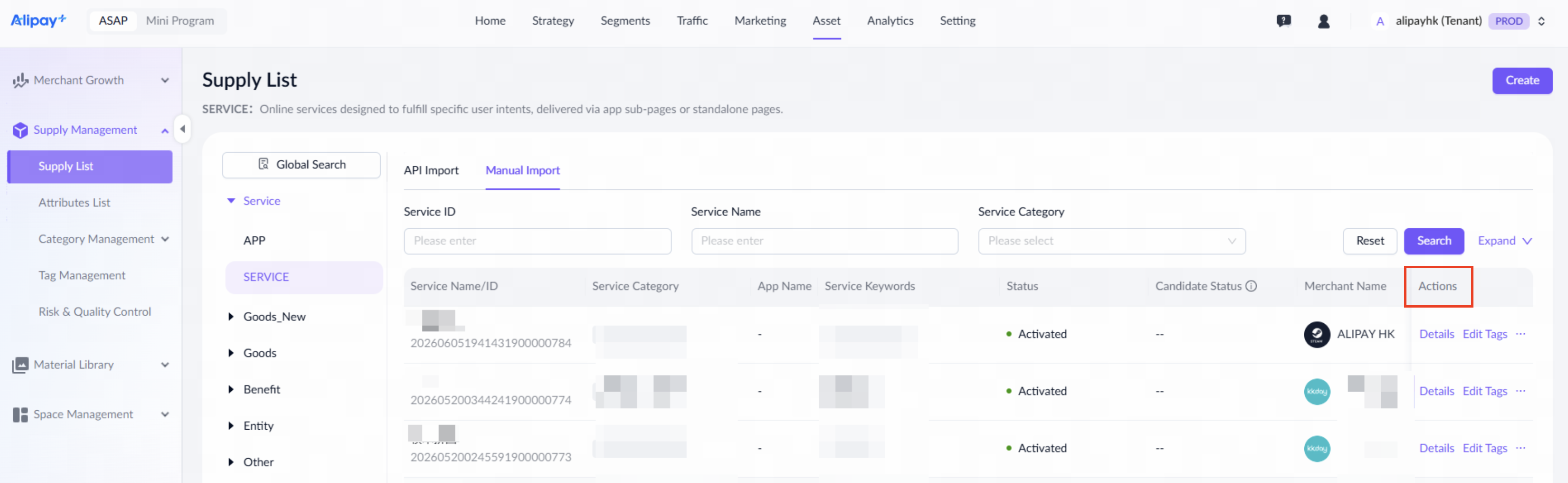Click the Reset button
This screenshot has width=1568, height=483.
(x=1369, y=241)
